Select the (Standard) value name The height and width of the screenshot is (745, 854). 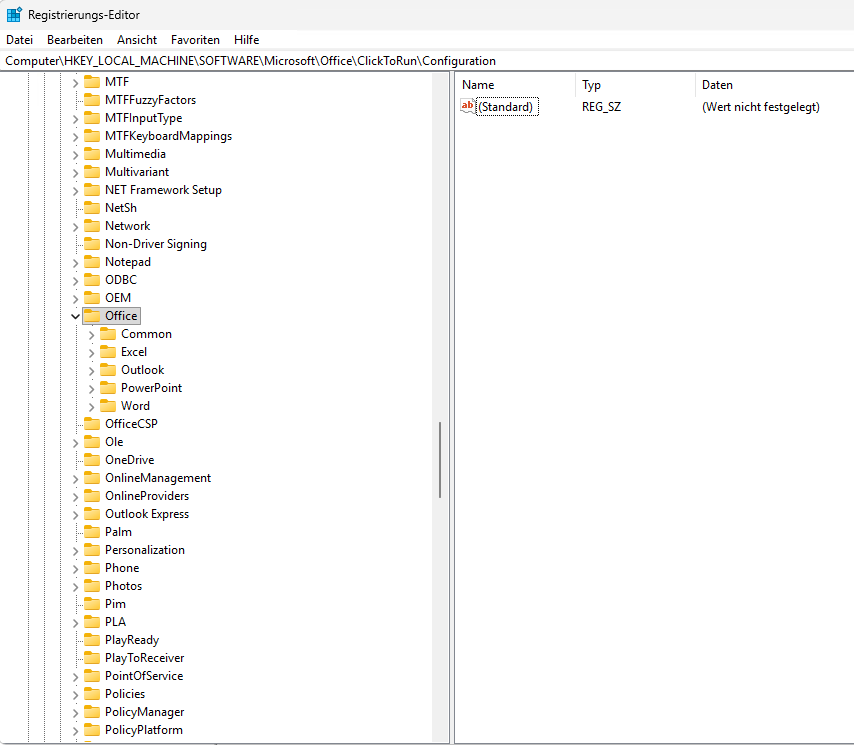[x=505, y=106]
